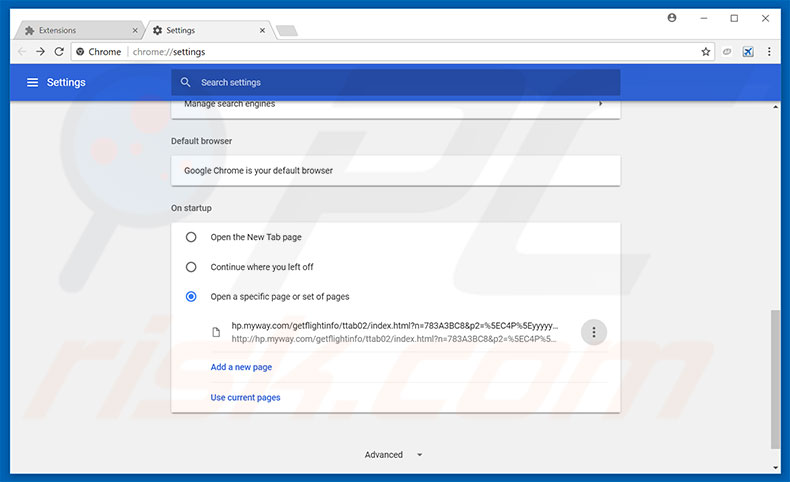Reload the current page
The width and height of the screenshot is (790, 482).
[x=59, y=51]
